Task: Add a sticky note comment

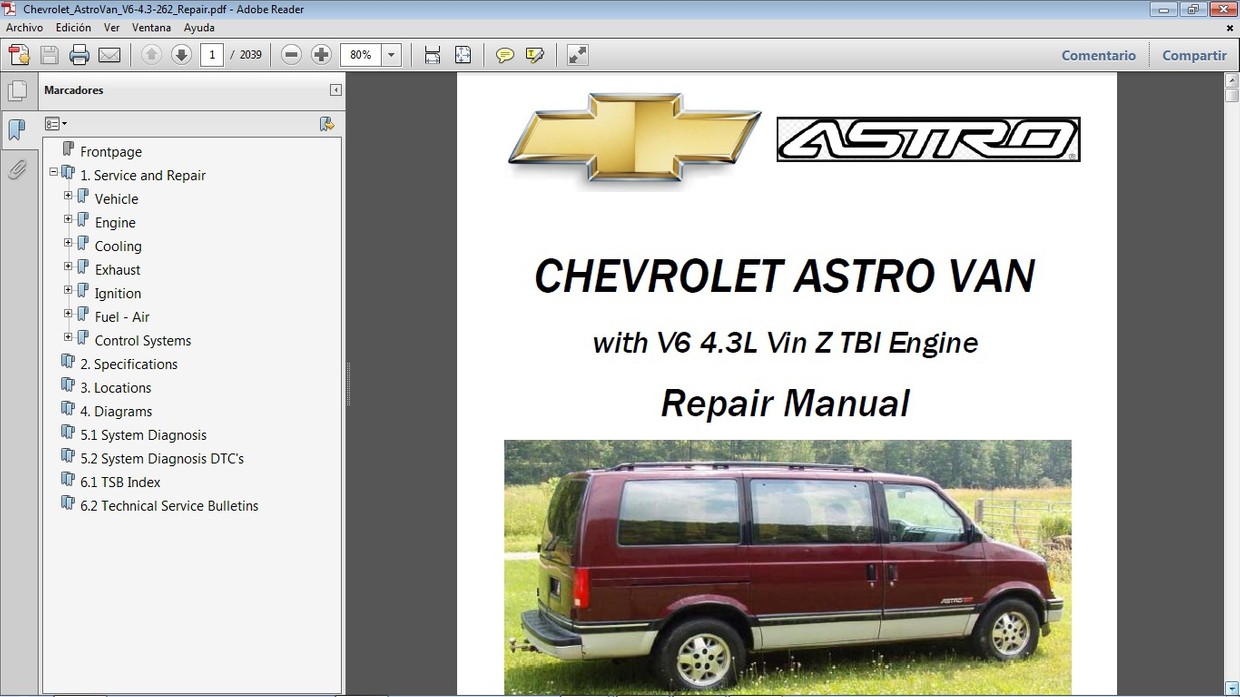Action: pyautogui.click(x=505, y=55)
